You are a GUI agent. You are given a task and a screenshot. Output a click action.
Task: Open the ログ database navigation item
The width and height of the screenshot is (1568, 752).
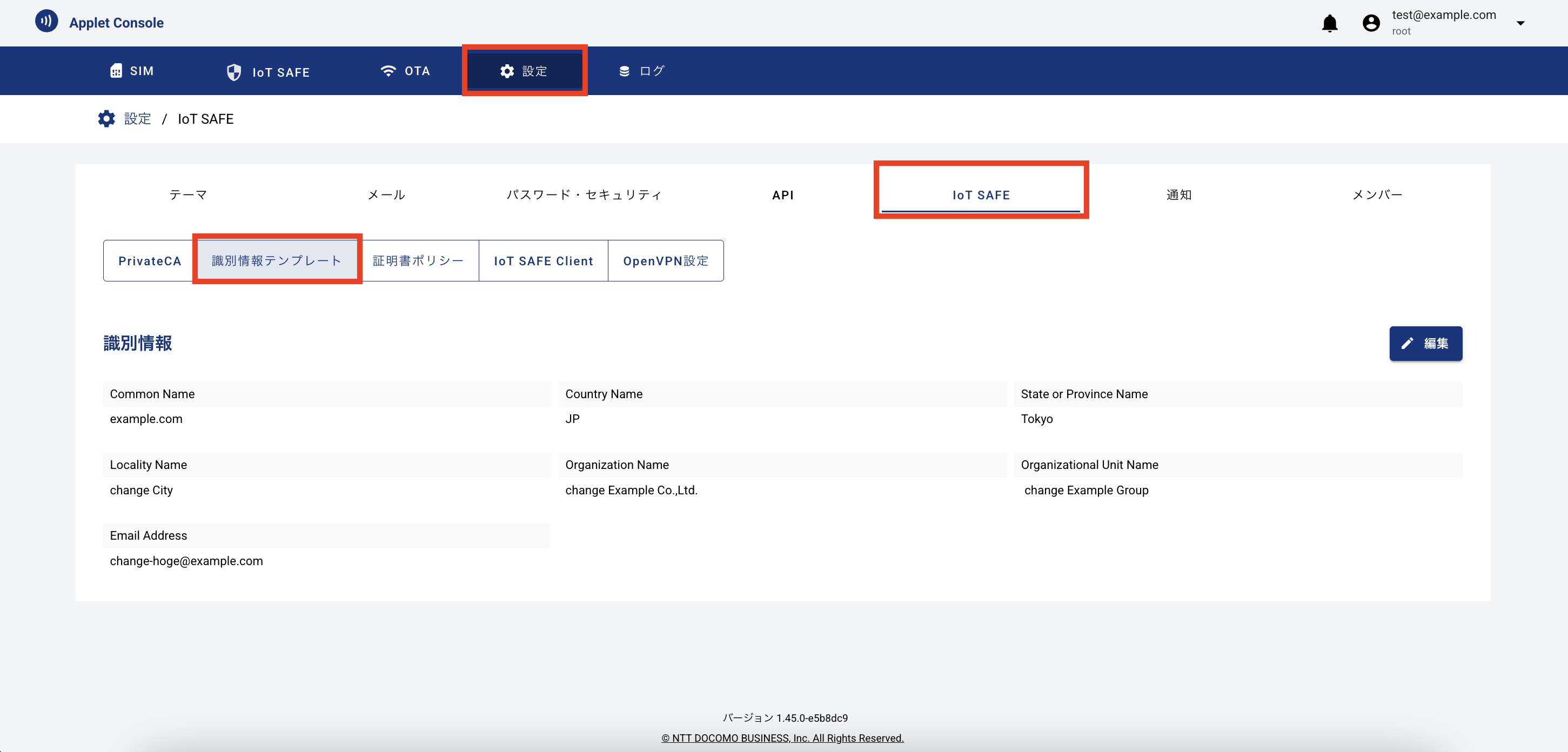(x=641, y=71)
